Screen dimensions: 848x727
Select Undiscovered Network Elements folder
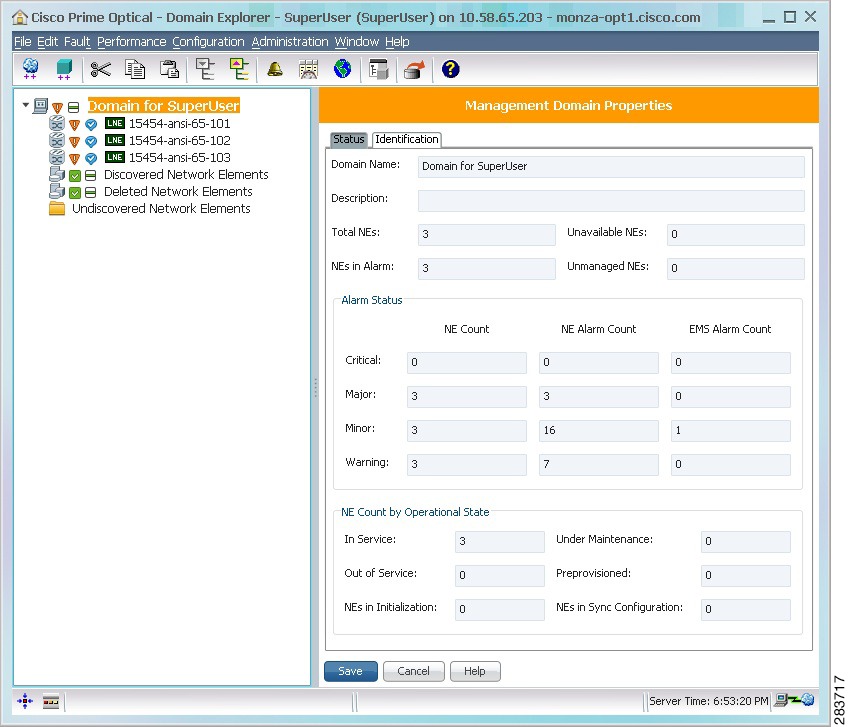161,209
